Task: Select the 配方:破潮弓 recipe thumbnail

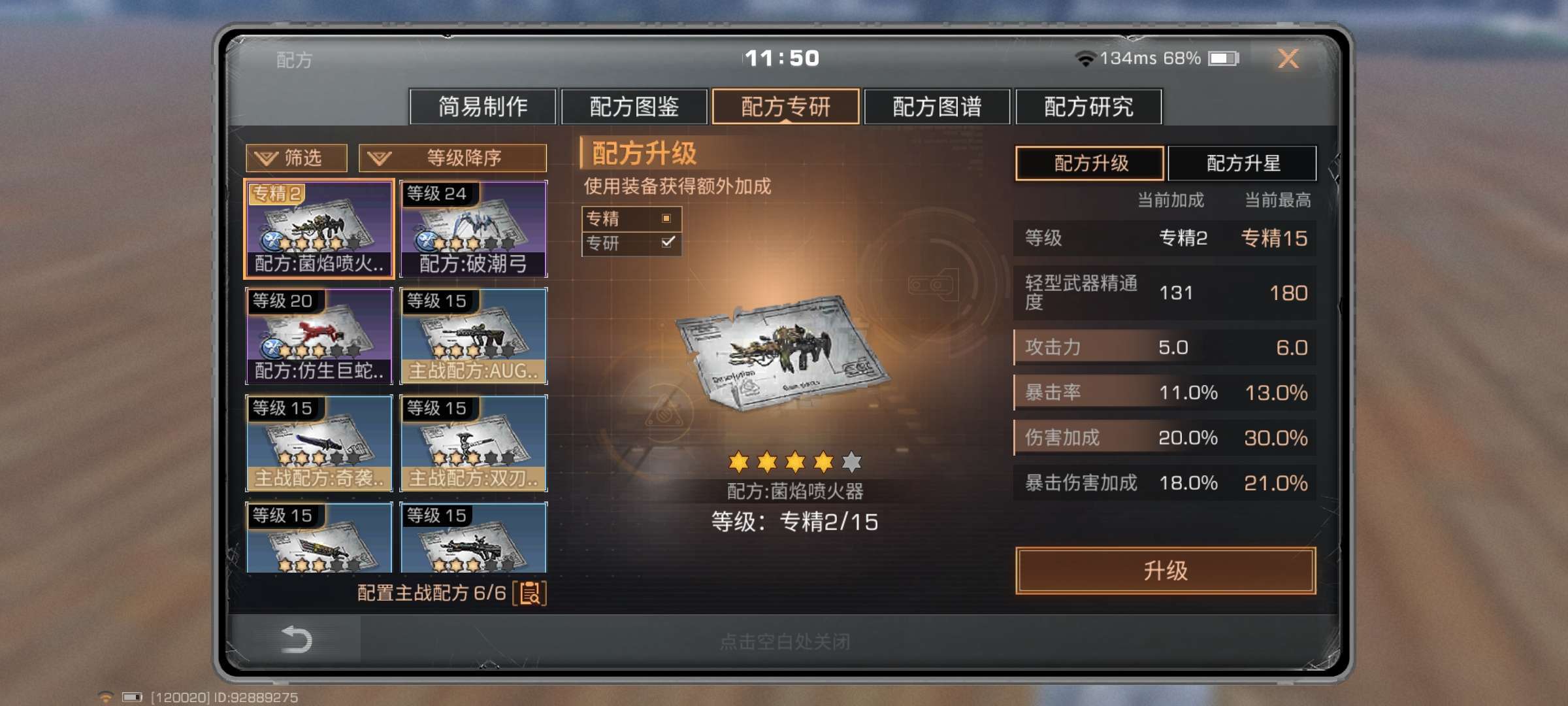Action: click(473, 229)
